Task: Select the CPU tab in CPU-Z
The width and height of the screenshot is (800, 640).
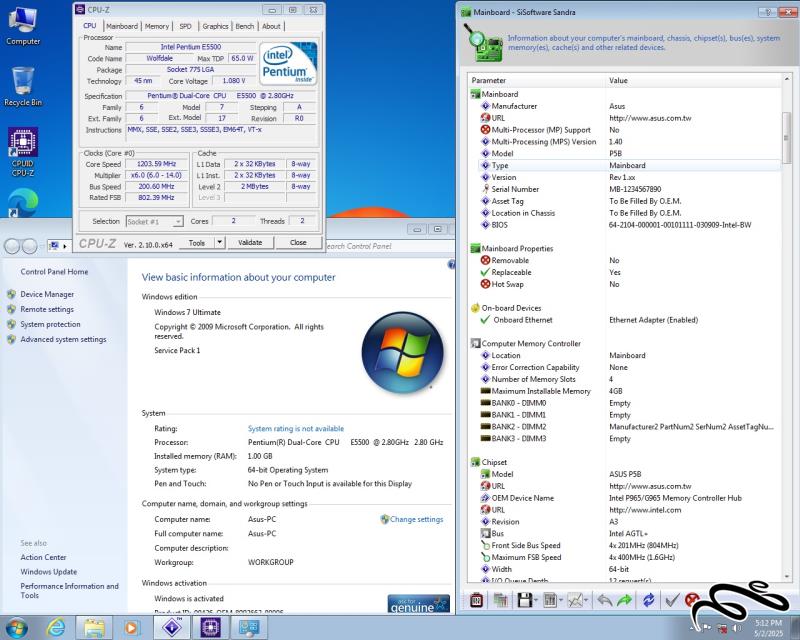Action: tap(90, 26)
